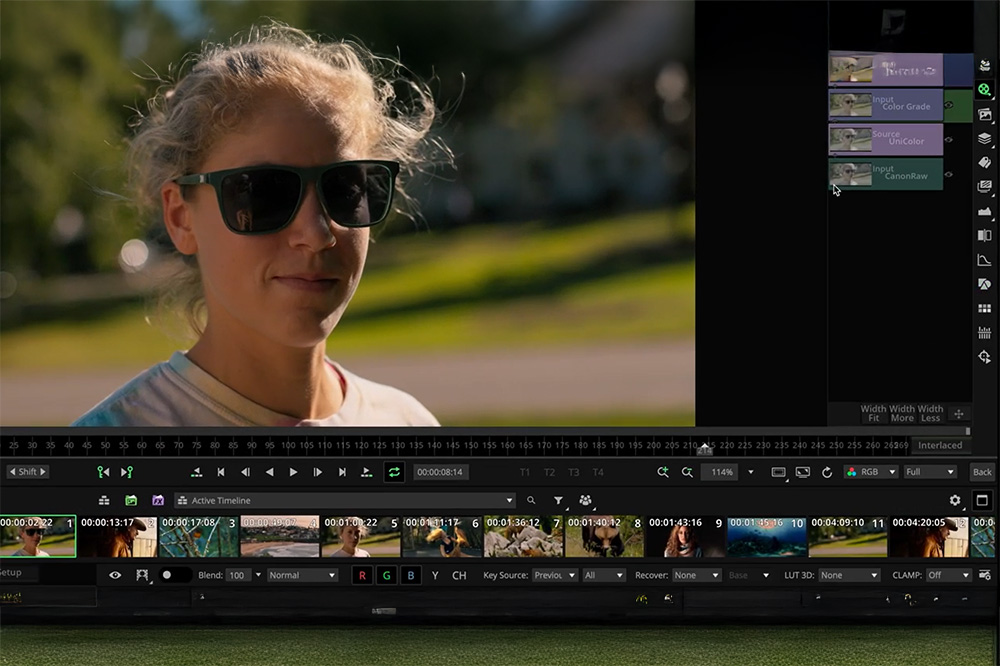The image size is (1000, 666).
Task: Jump to the last frame of the shot
Action: coord(342,472)
